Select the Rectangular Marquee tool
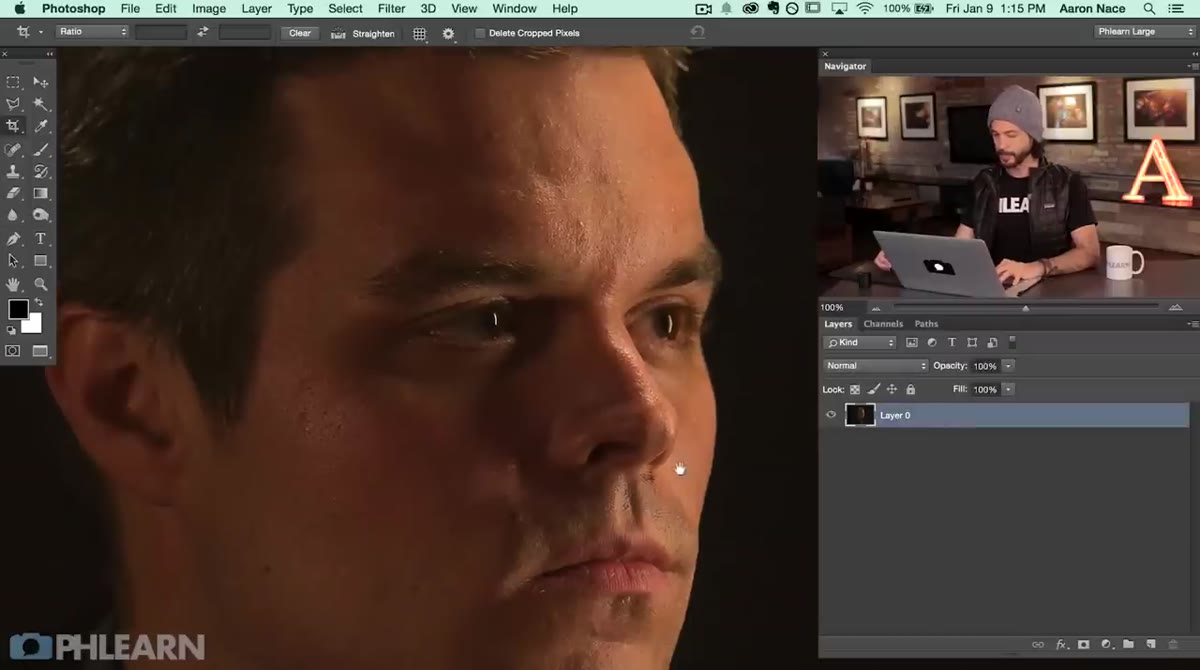 [x=13, y=82]
